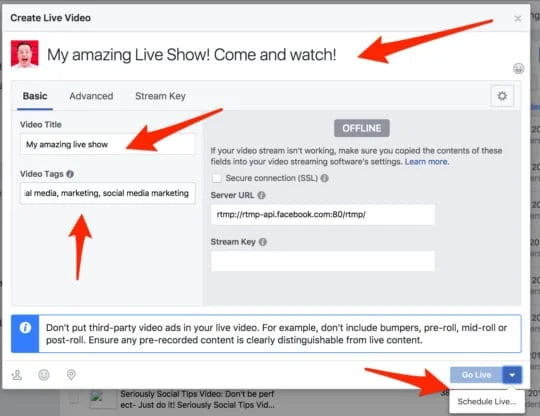
Task: Click the Video Title input field
Action: click(x=107, y=144)
